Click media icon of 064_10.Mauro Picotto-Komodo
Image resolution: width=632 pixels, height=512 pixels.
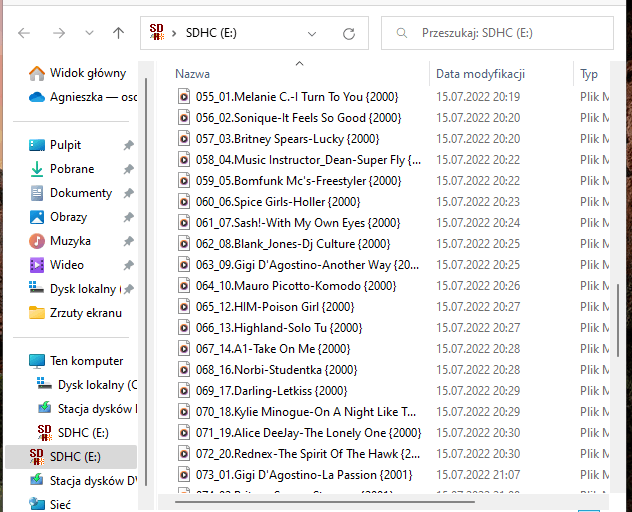coord(184,285)
